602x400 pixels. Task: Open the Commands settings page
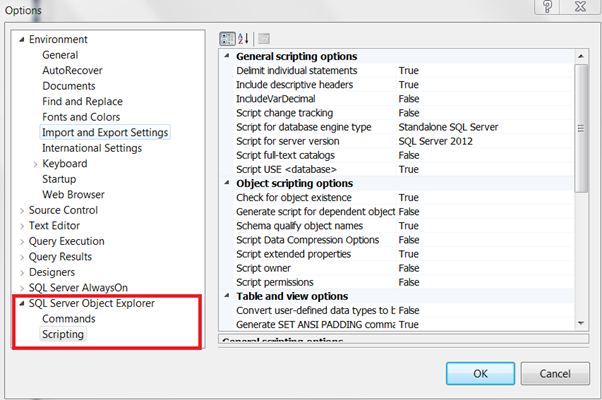pyautogui.click(x=68, y=319)
